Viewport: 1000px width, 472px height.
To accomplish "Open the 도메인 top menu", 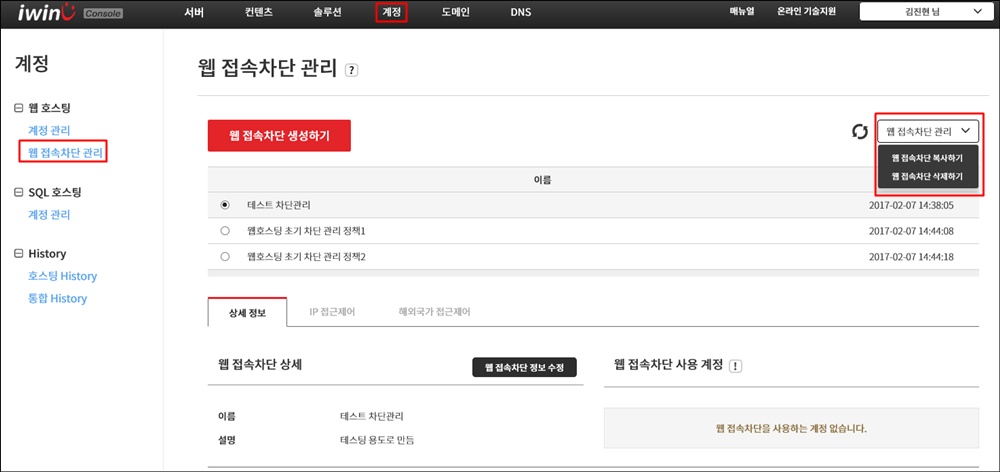I will (x=455, y=12).
